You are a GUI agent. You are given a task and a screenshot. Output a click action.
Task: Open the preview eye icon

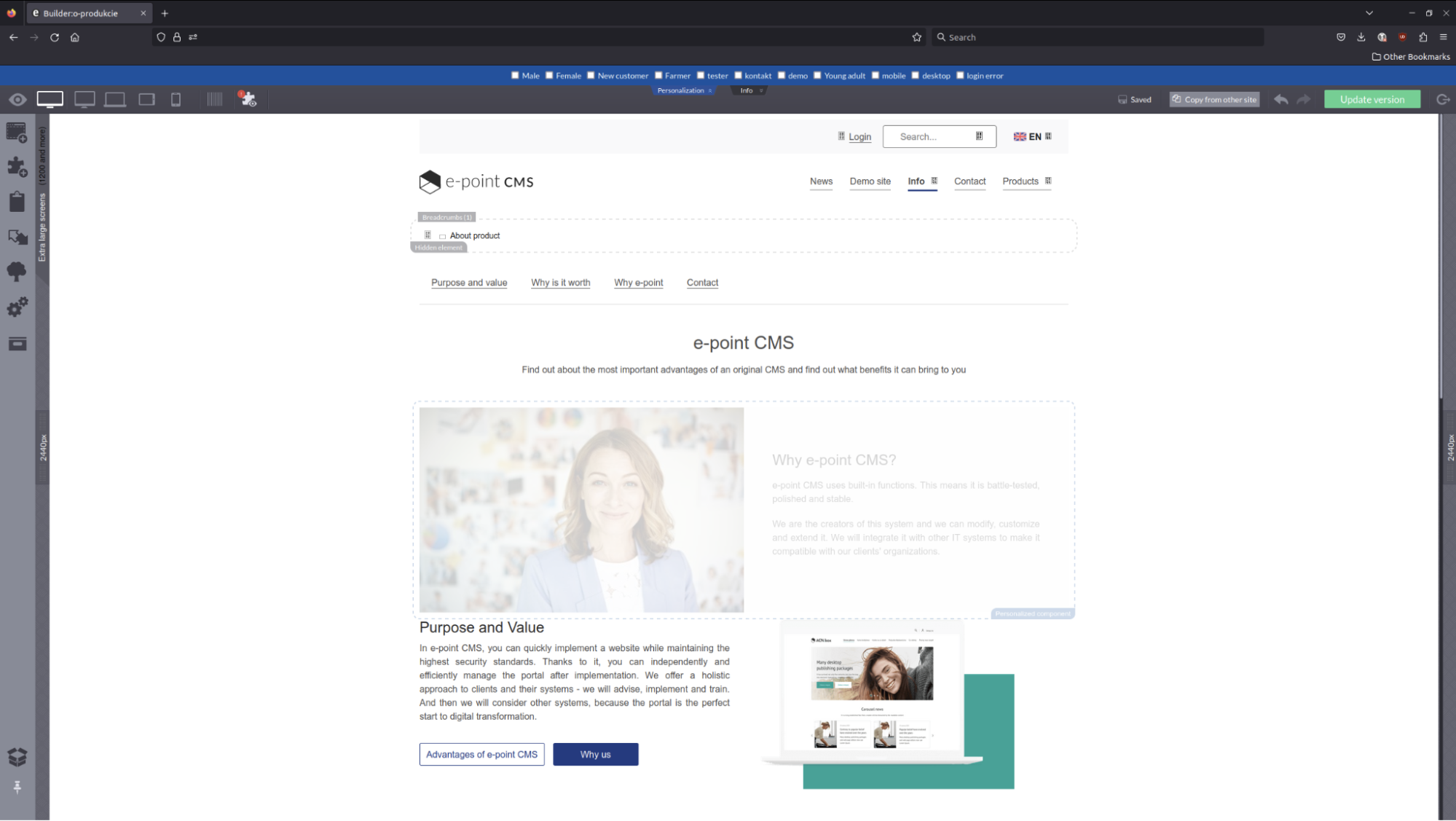tap(16, 99)
